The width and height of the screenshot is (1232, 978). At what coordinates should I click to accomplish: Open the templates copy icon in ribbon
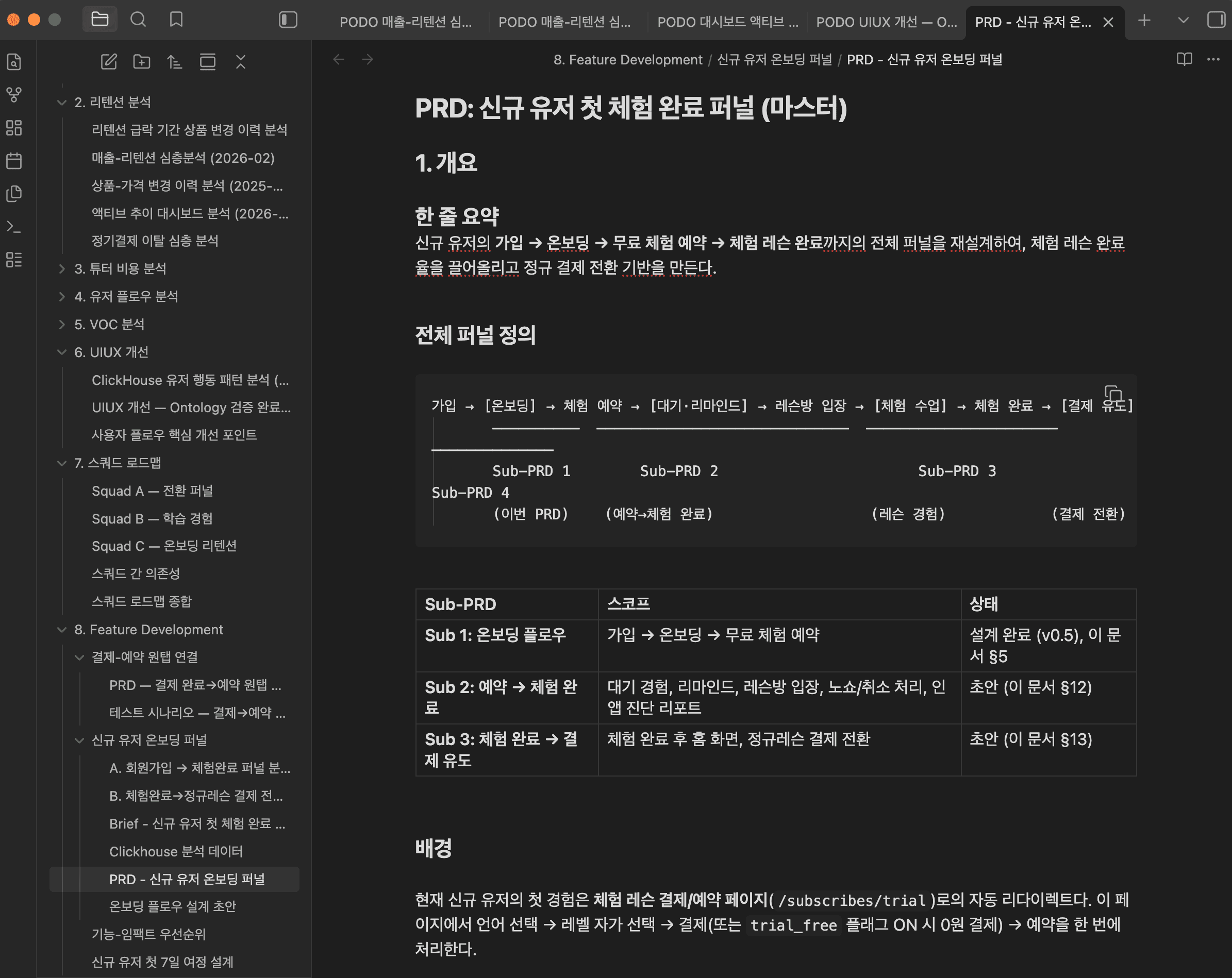click(14, 194)
